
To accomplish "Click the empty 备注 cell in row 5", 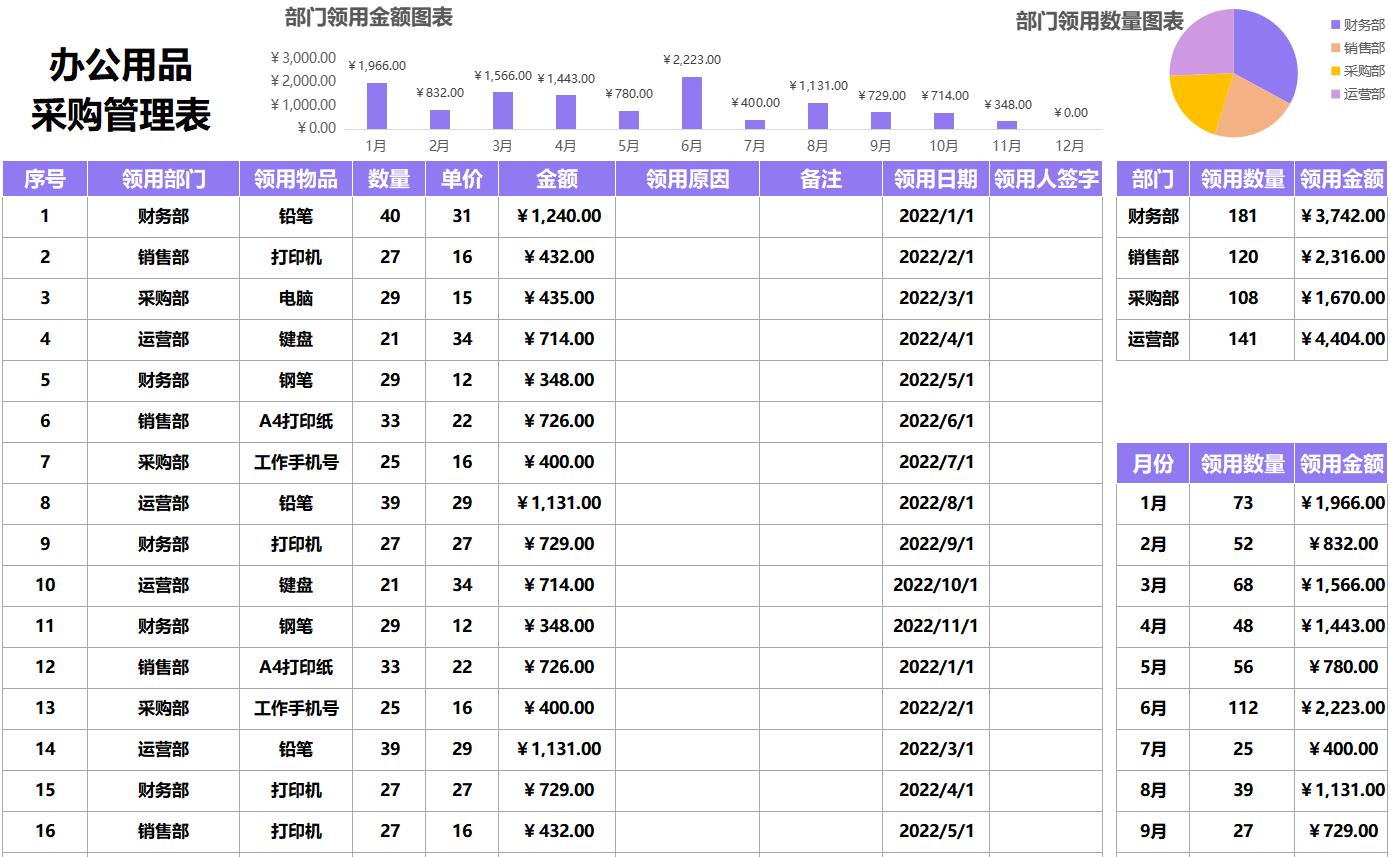I will click(821, 380).
